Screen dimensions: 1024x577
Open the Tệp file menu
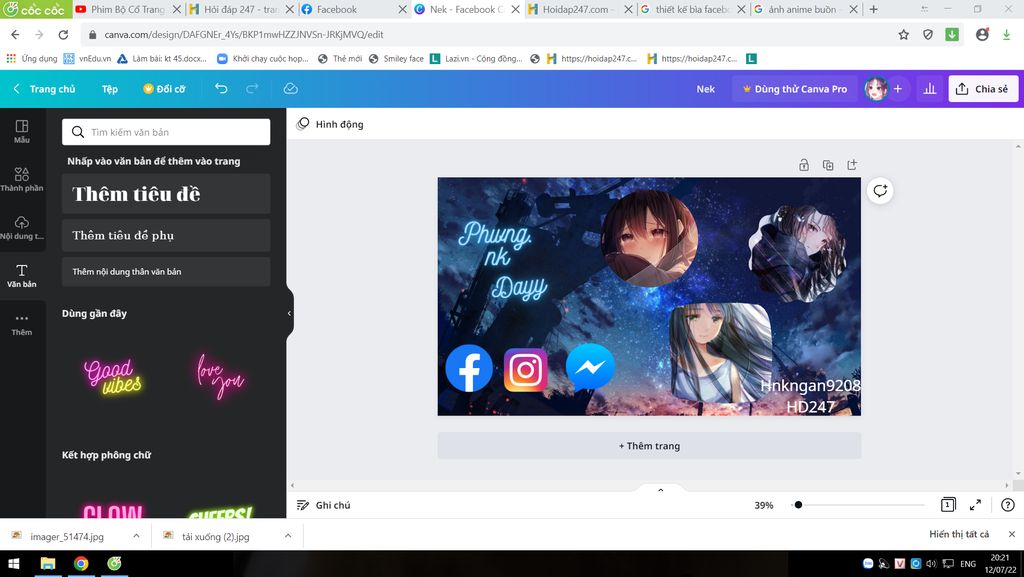click(110, 89)
